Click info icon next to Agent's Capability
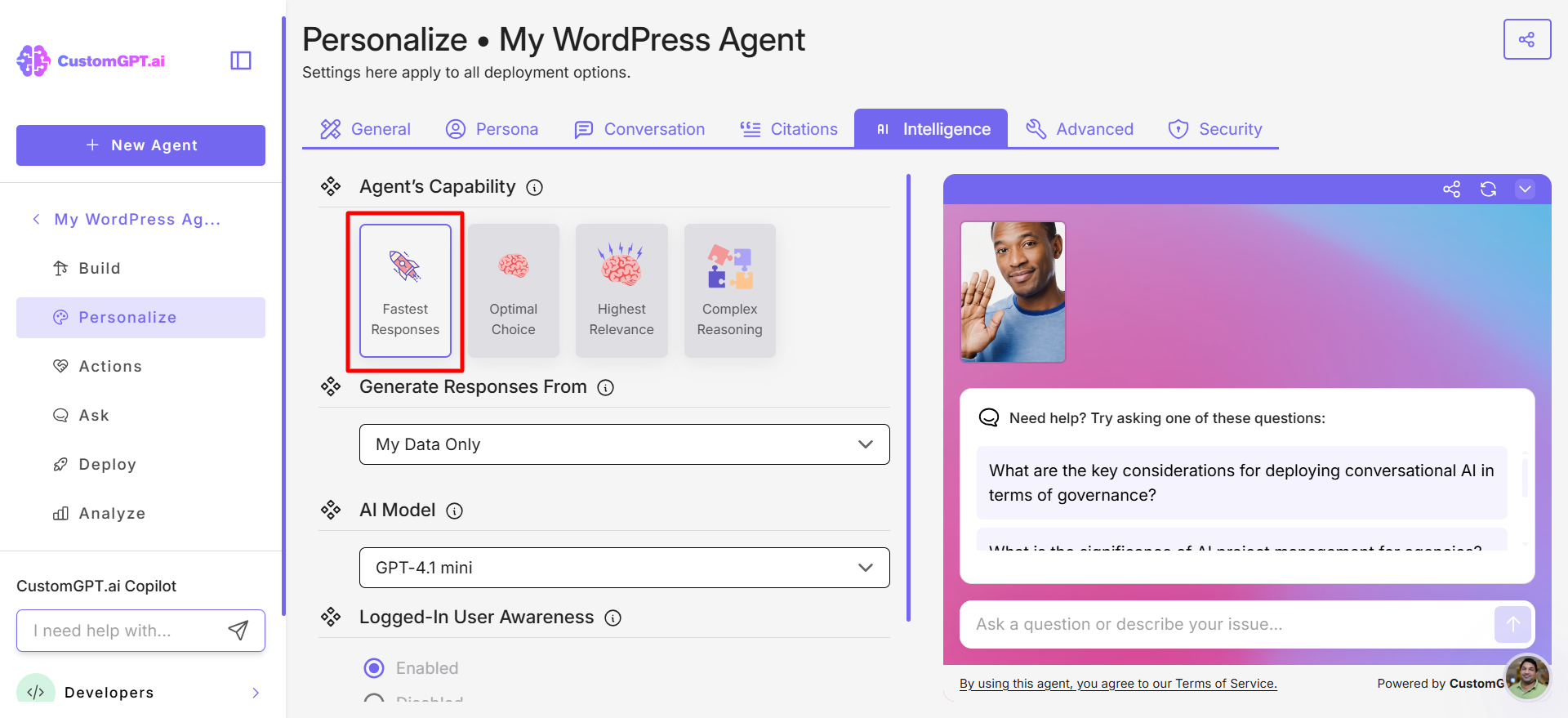This screenshot has height=718, width=1568. [534, 188]
